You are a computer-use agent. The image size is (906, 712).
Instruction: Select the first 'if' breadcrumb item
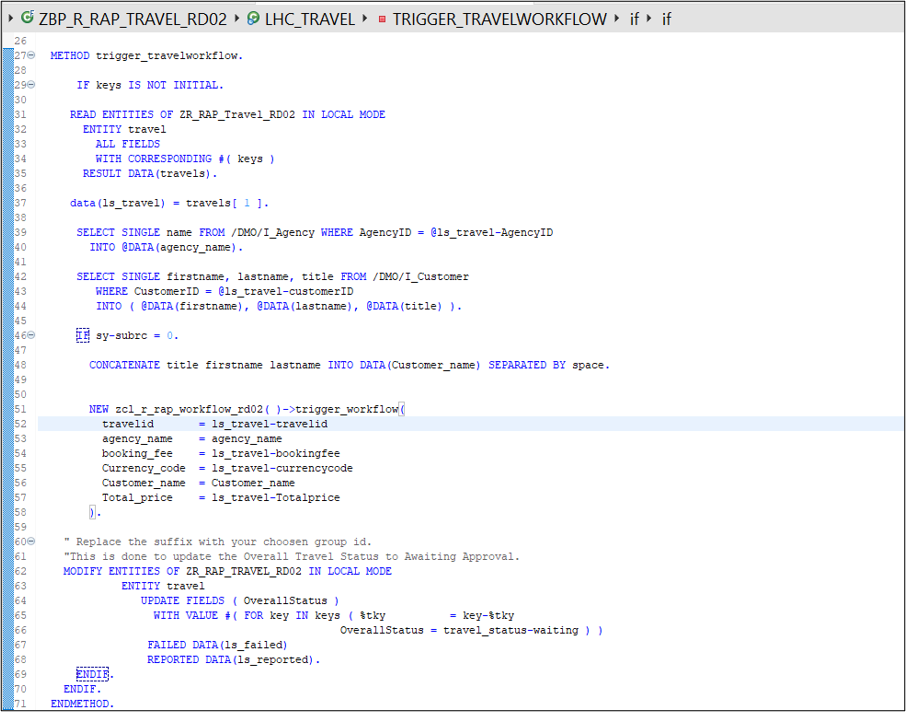click(634, 19)
